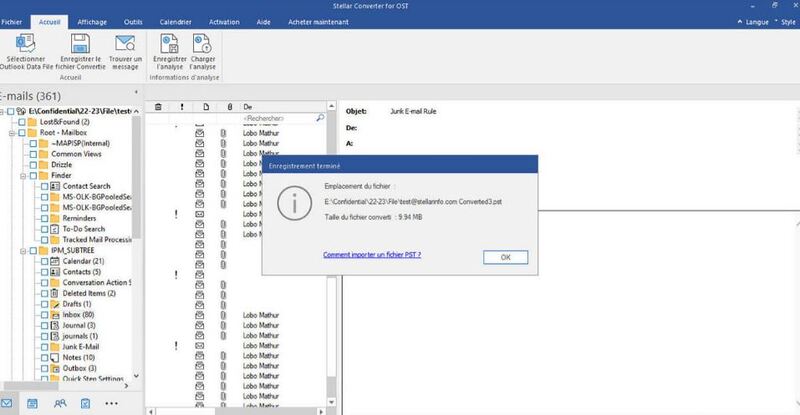Open calendar view in bottom bar
800x415 pixels.
(x=32, y=403)
